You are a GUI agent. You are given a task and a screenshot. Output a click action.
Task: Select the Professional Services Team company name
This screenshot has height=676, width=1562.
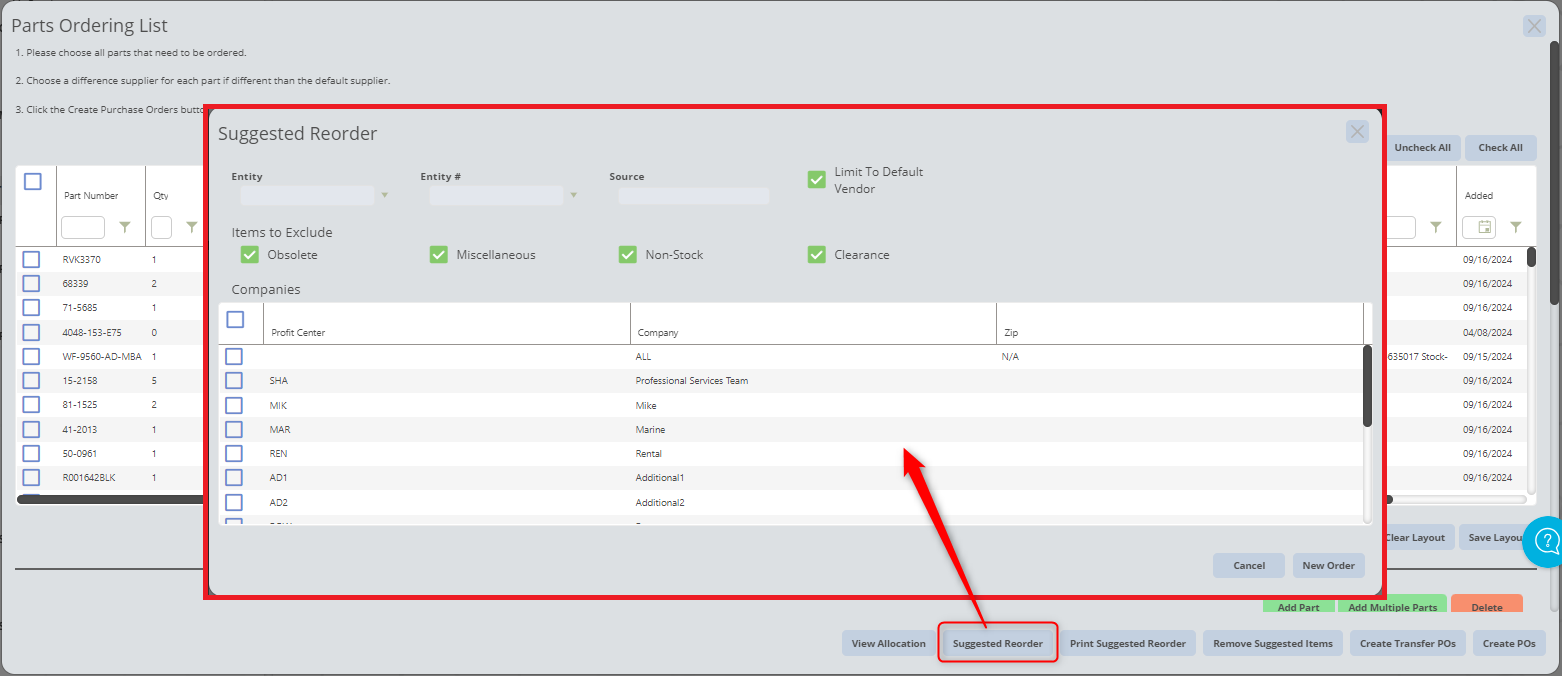(692, 381)
